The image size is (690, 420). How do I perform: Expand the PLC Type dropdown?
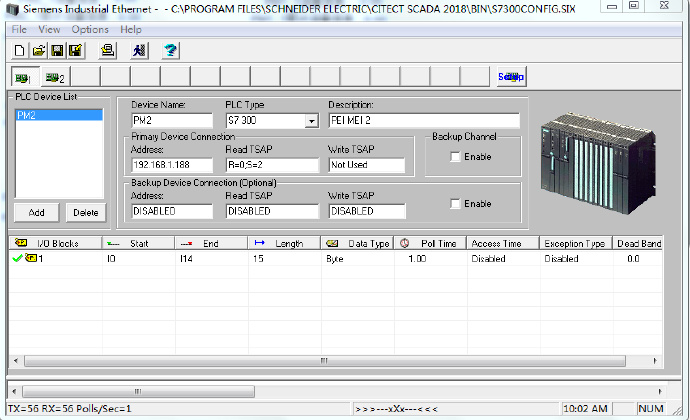point(312,121)
